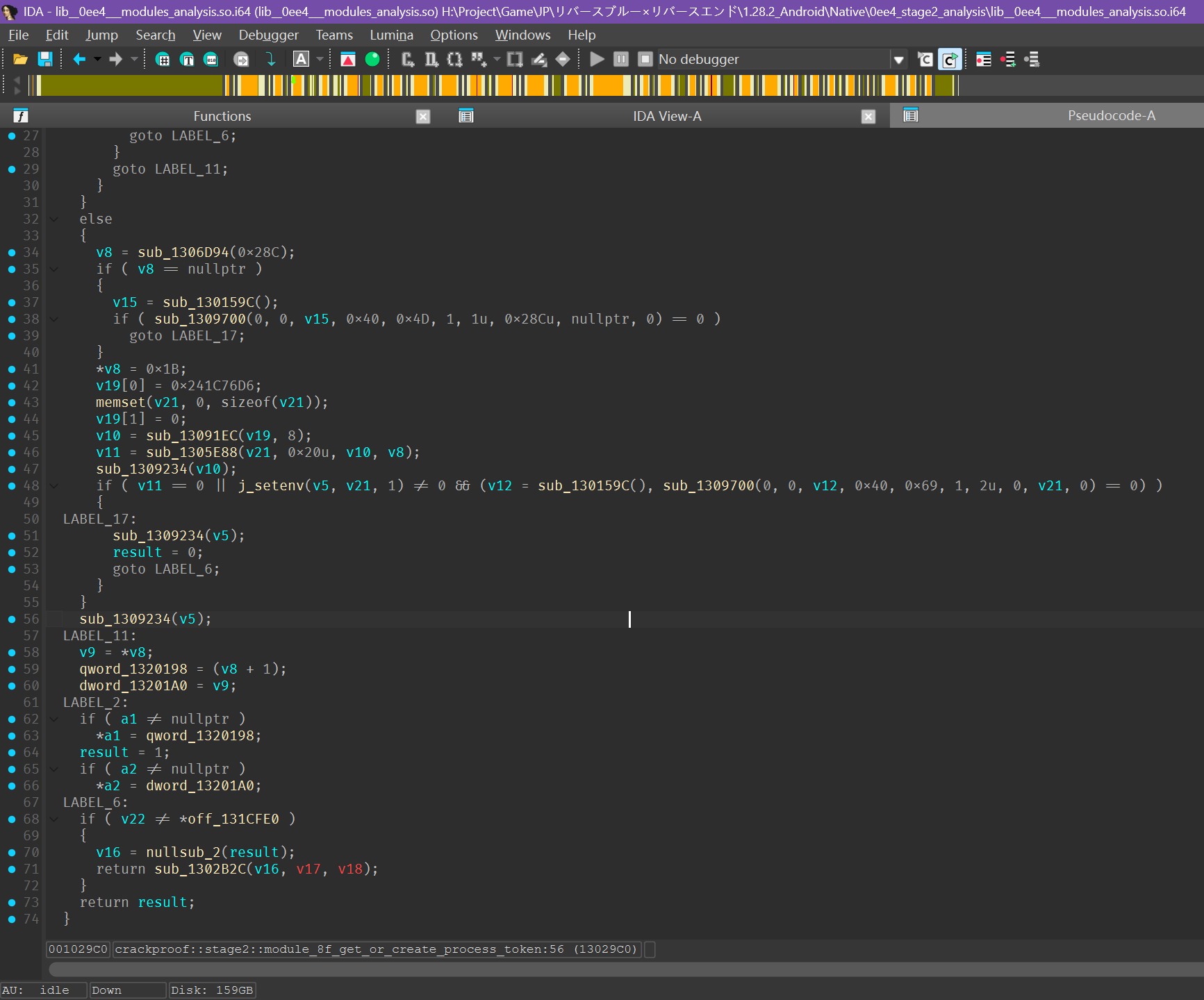Toggle the breakpoint dot on line 59
This screenshot has height=1000, width=1204.
12,669
